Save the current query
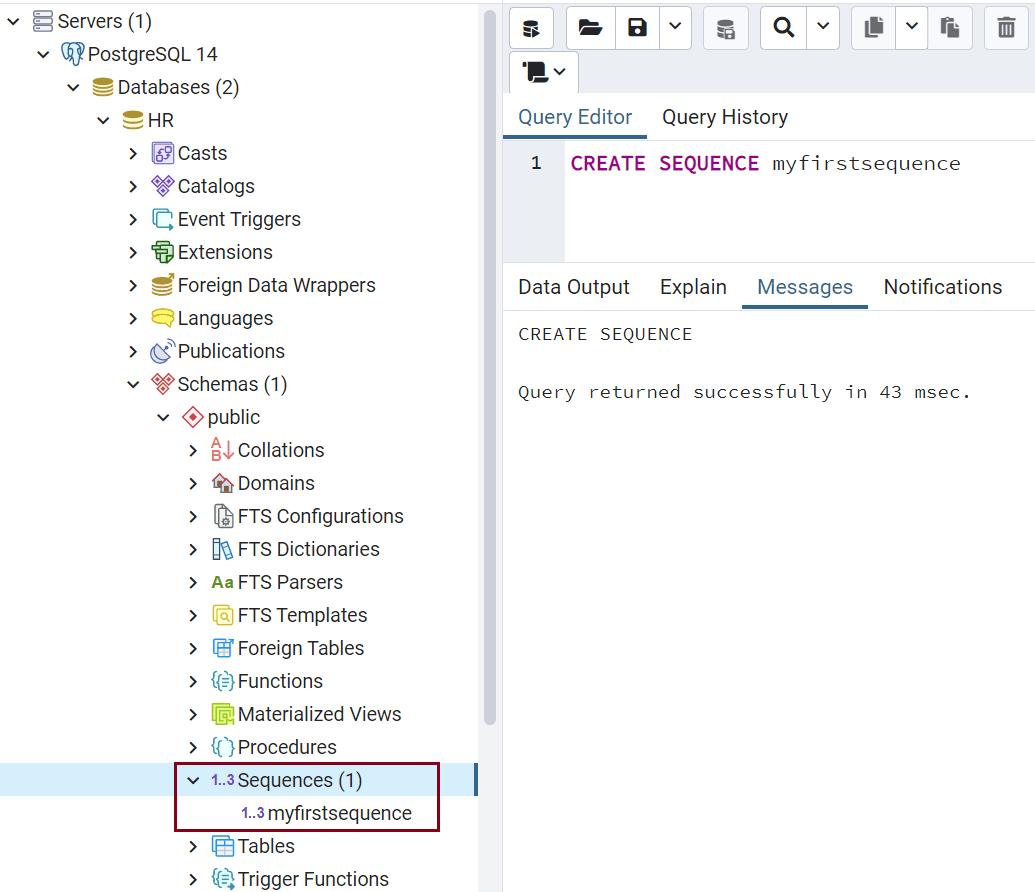1035x892 pixels. (637, 27)
